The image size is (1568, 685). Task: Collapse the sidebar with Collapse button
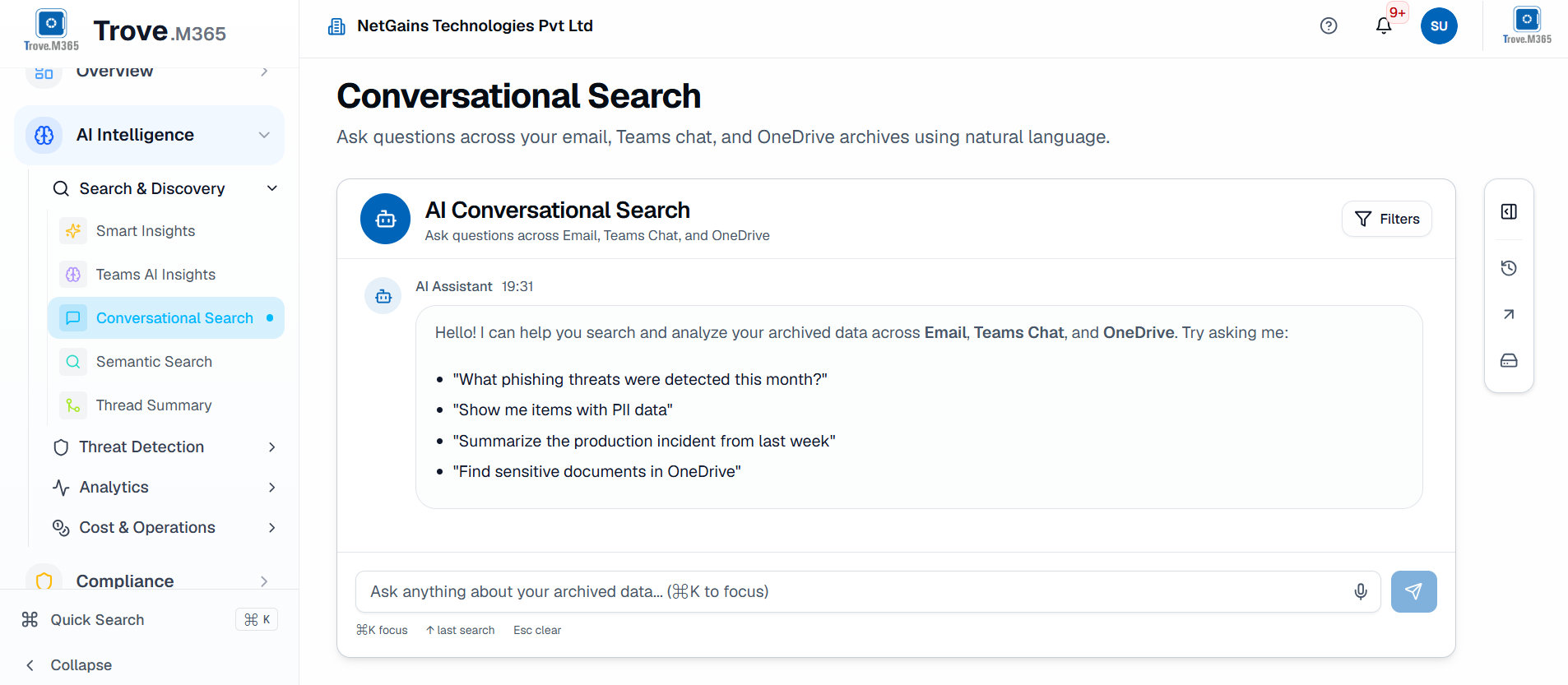coord(69,665)
